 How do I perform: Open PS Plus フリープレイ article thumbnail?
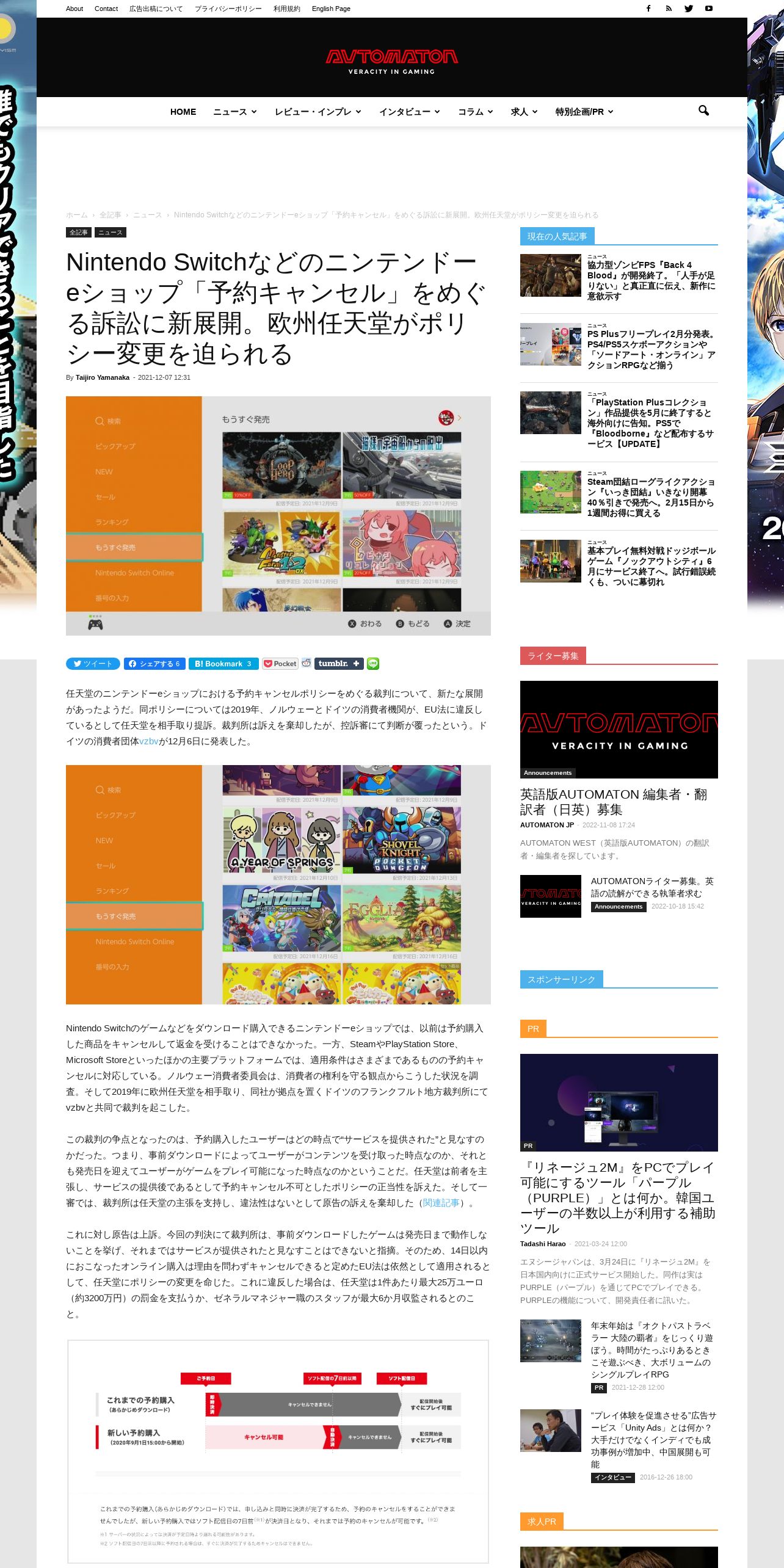[x=551, y=344]
